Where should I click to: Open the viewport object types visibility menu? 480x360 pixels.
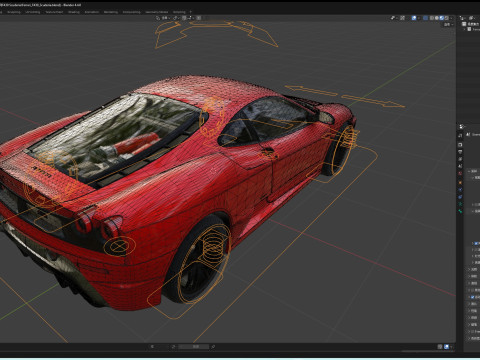coord(394,18)
